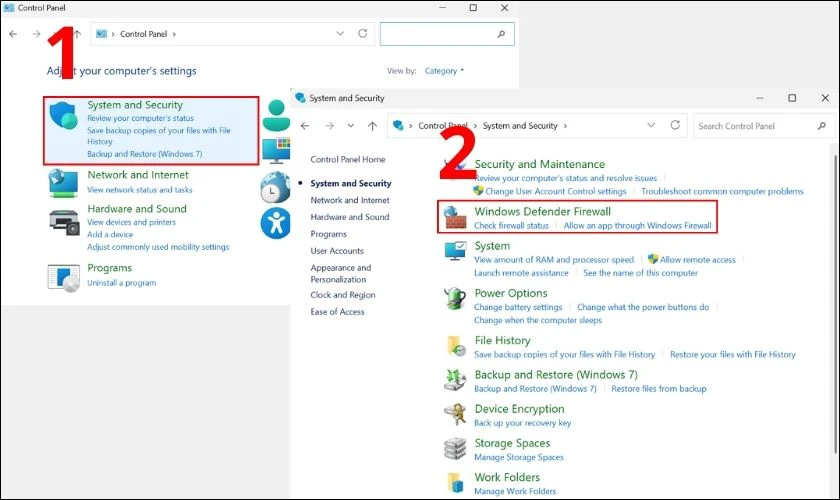Click the Network and Internet globe icon
Image resolution: width=840 pixels, height=500 pixels.
point(63,182)
